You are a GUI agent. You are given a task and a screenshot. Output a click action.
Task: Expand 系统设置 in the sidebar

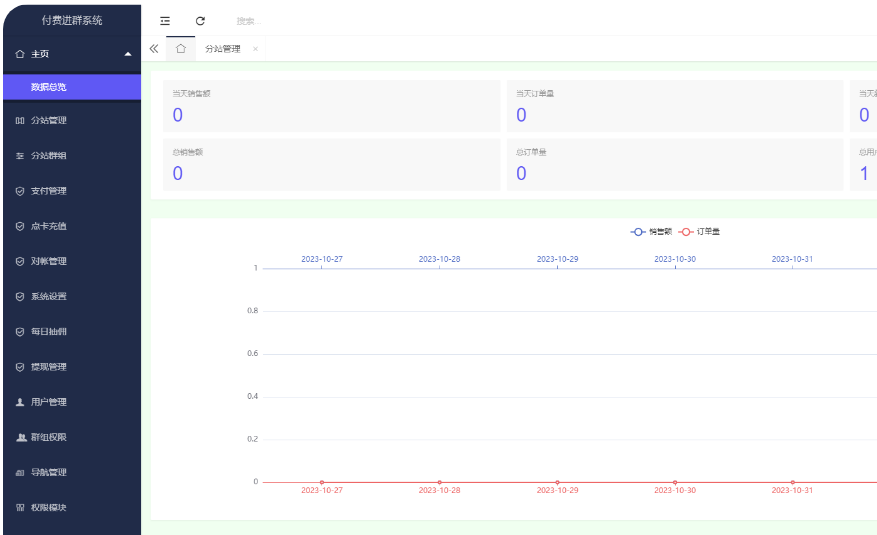click(48, 296)
